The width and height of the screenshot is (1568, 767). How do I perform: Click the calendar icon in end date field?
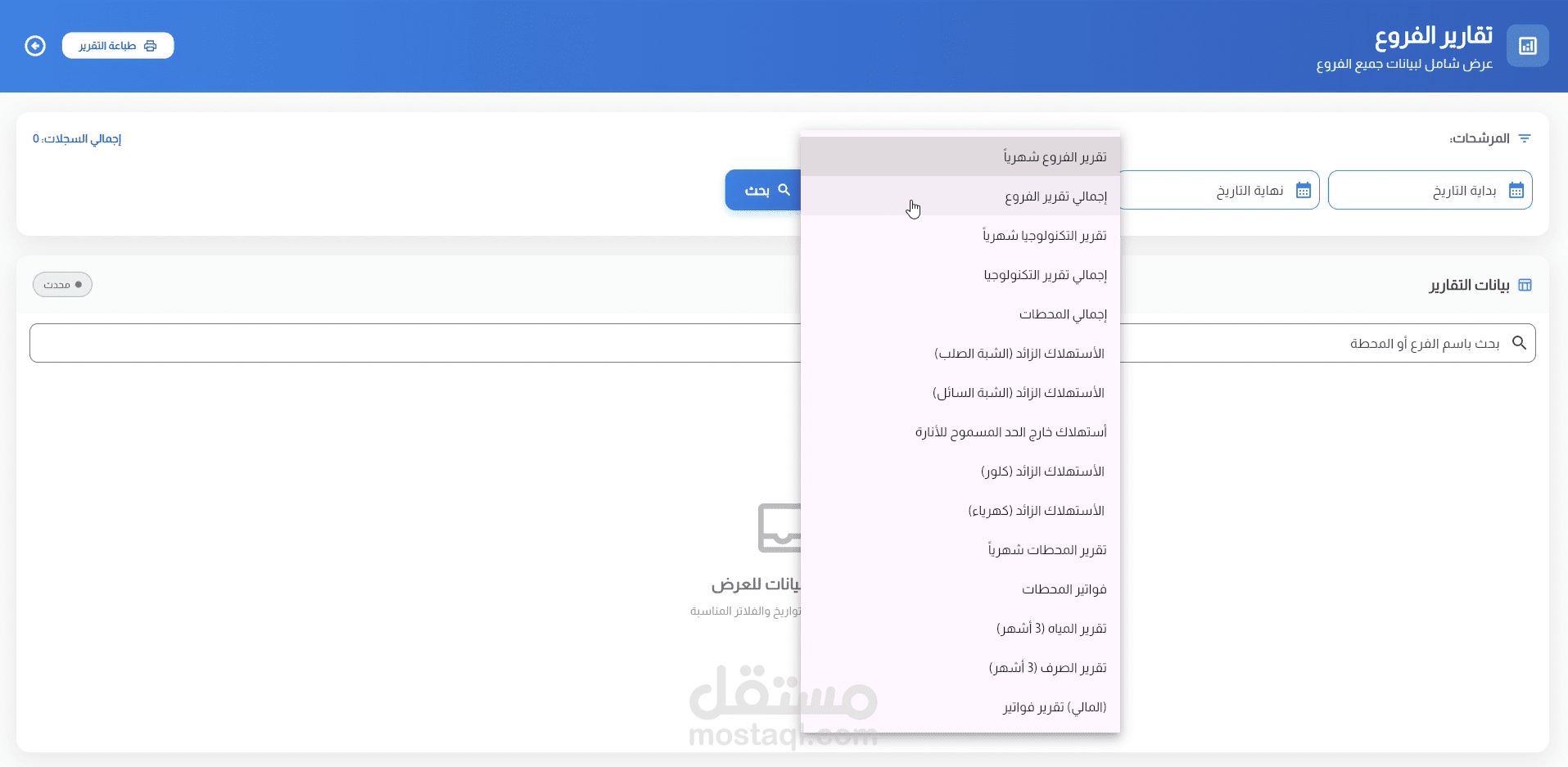[1303, 191]
